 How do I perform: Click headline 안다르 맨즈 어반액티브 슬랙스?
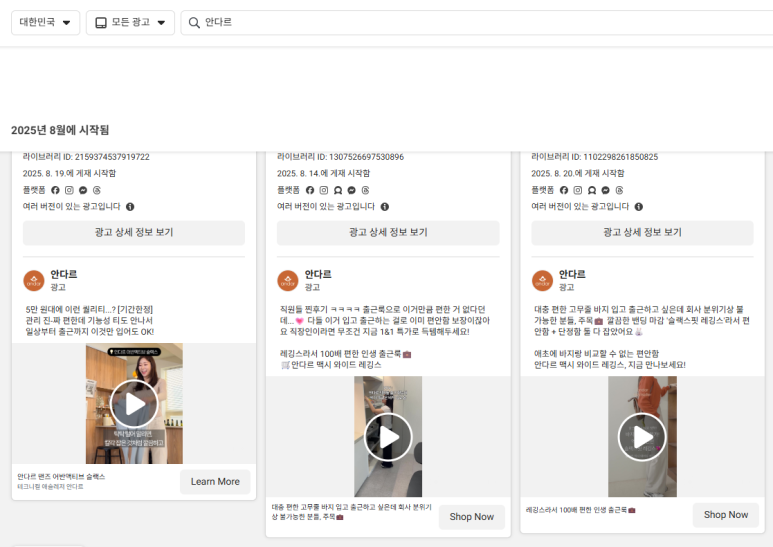click(x=61, y=477)
